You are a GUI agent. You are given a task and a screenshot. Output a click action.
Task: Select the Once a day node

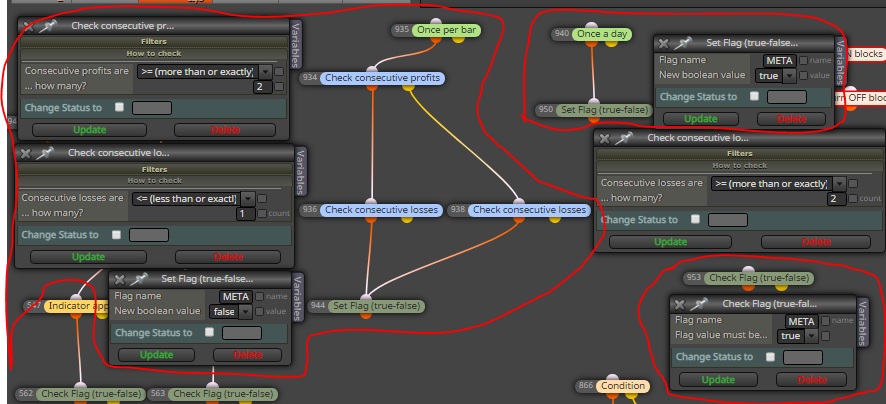pyautogui.click(x=602, y=34)
